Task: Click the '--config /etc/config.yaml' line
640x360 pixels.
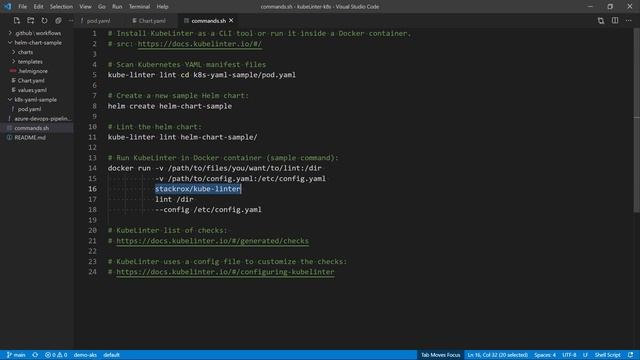Action: (x=208, y=210)
